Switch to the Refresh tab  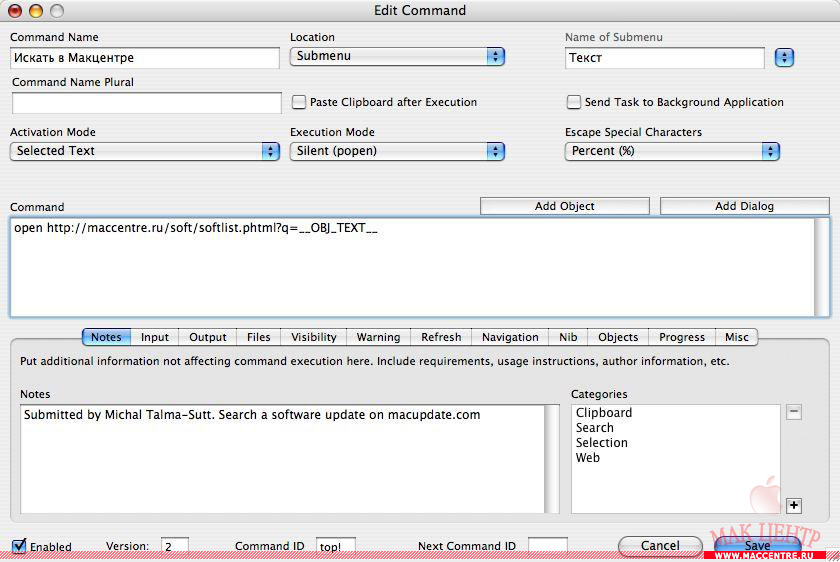[441, 337]
